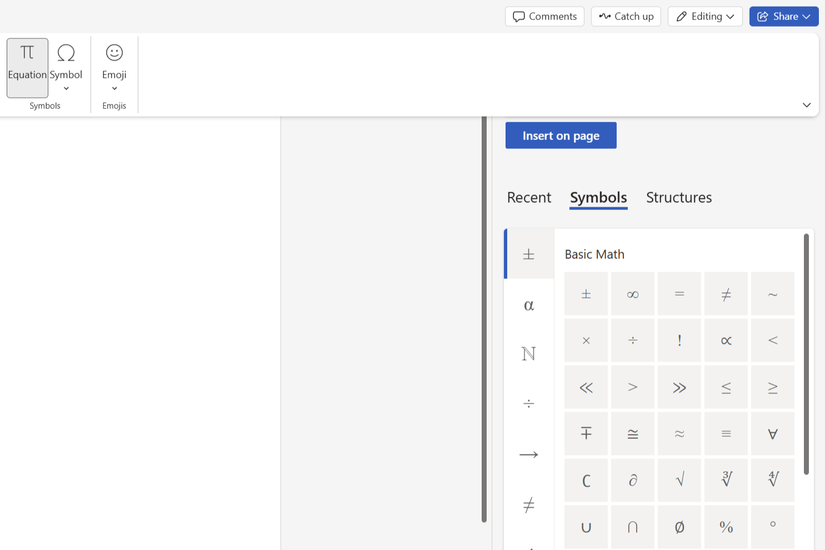Open the Comments pane
825x550 pixels.
pos(544,16)
